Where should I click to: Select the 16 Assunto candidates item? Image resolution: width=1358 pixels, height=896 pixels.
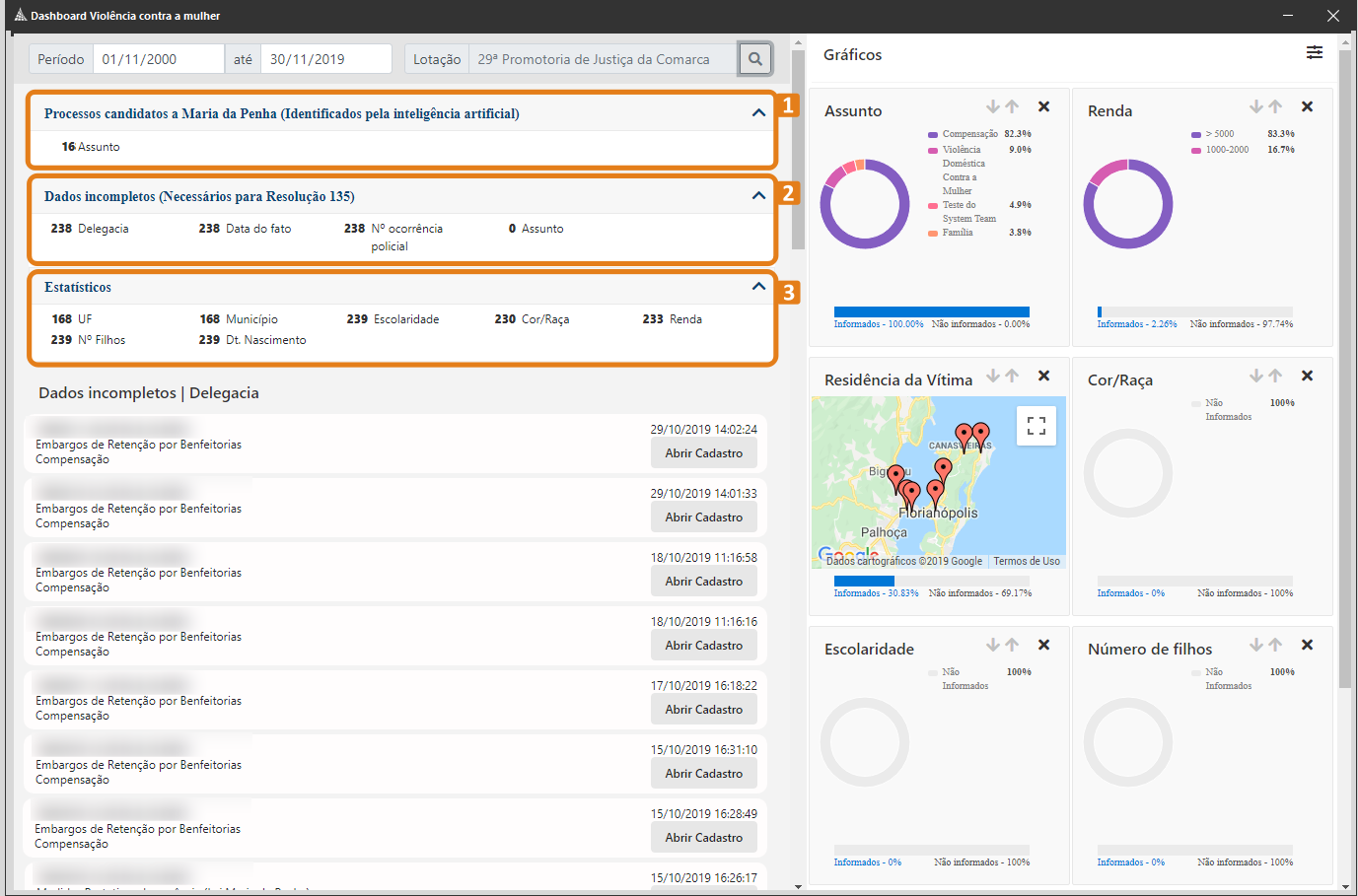coord(91,147)
